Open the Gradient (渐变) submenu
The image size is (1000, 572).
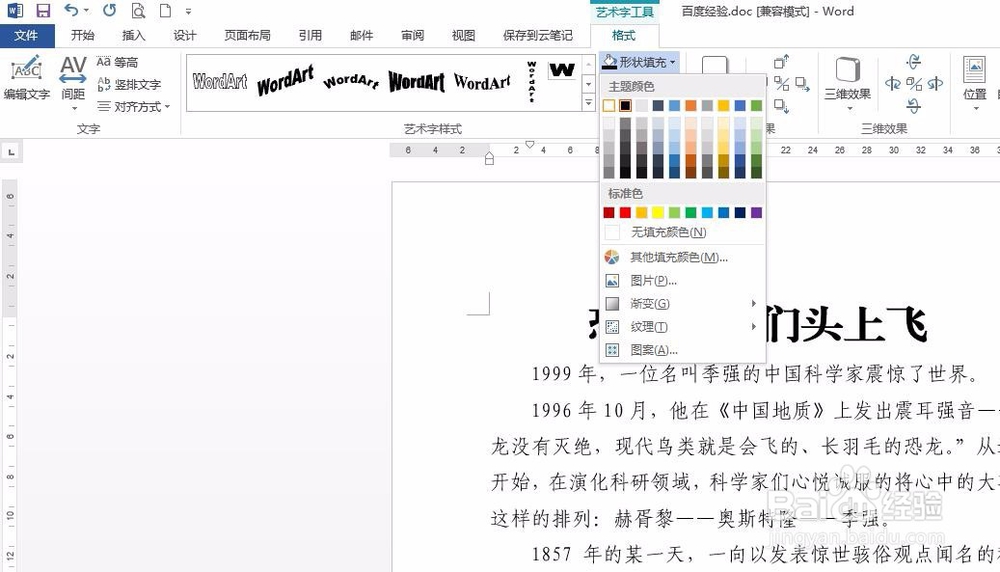(682, 304)
